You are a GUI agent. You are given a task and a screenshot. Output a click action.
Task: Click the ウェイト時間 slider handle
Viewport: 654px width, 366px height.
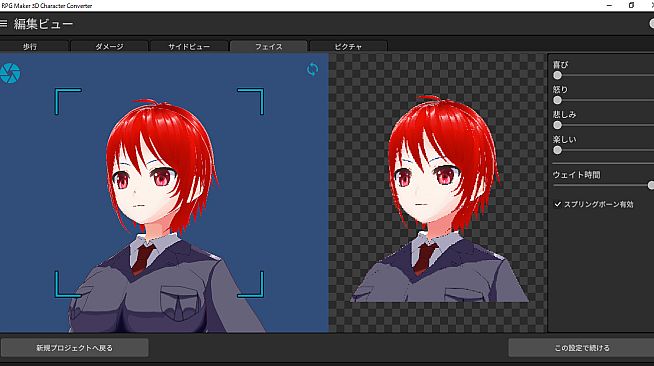651,185
